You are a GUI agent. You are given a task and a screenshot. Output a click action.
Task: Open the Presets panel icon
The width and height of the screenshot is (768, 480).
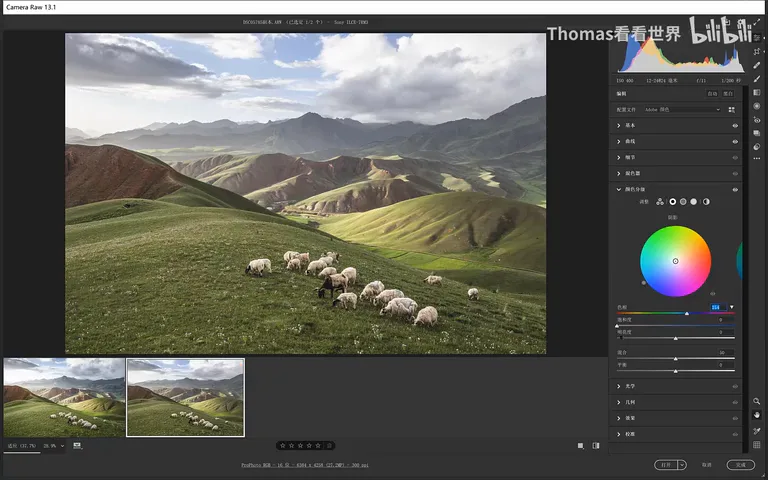coord(757,146)
